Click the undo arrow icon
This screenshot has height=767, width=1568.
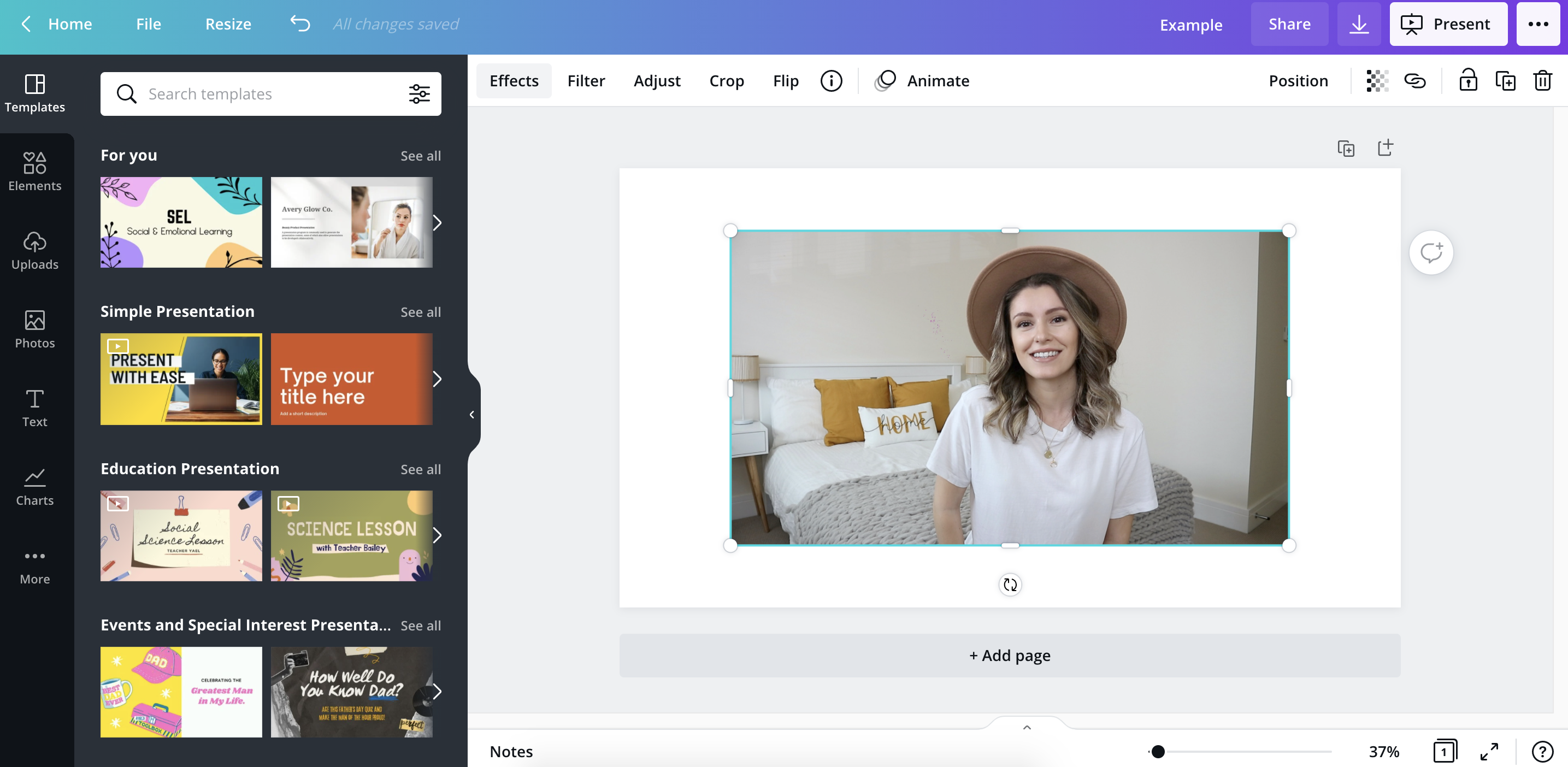pos(300,23)
